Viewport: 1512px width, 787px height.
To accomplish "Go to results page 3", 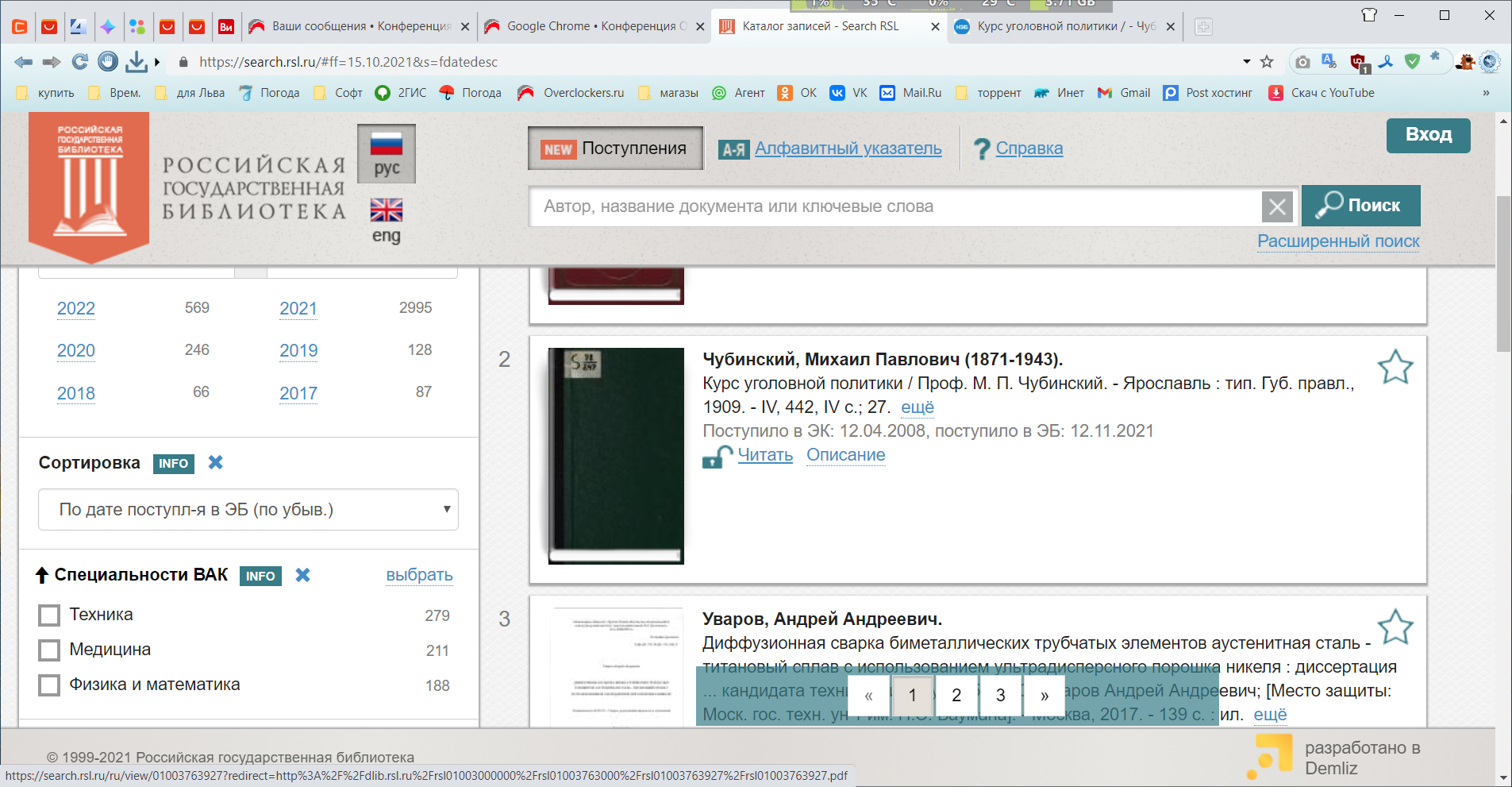I will tap(1001, 696).
